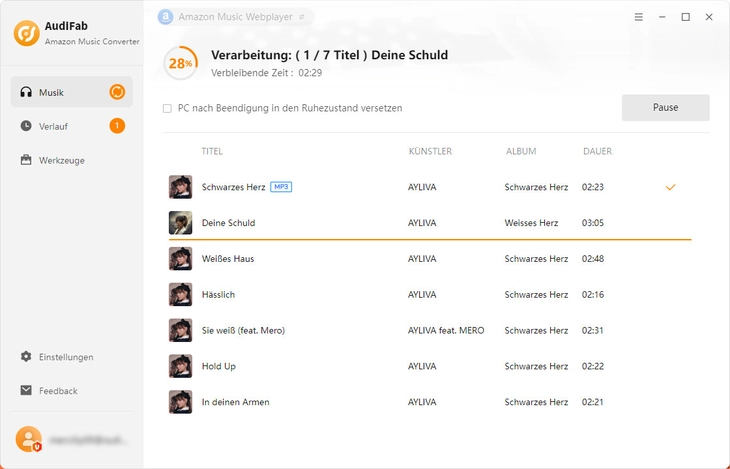Click the Schwarzes Herz track cover thumbnail
Image resolution: width=730 pixels, height=469 pixels.
coord(181,187)
